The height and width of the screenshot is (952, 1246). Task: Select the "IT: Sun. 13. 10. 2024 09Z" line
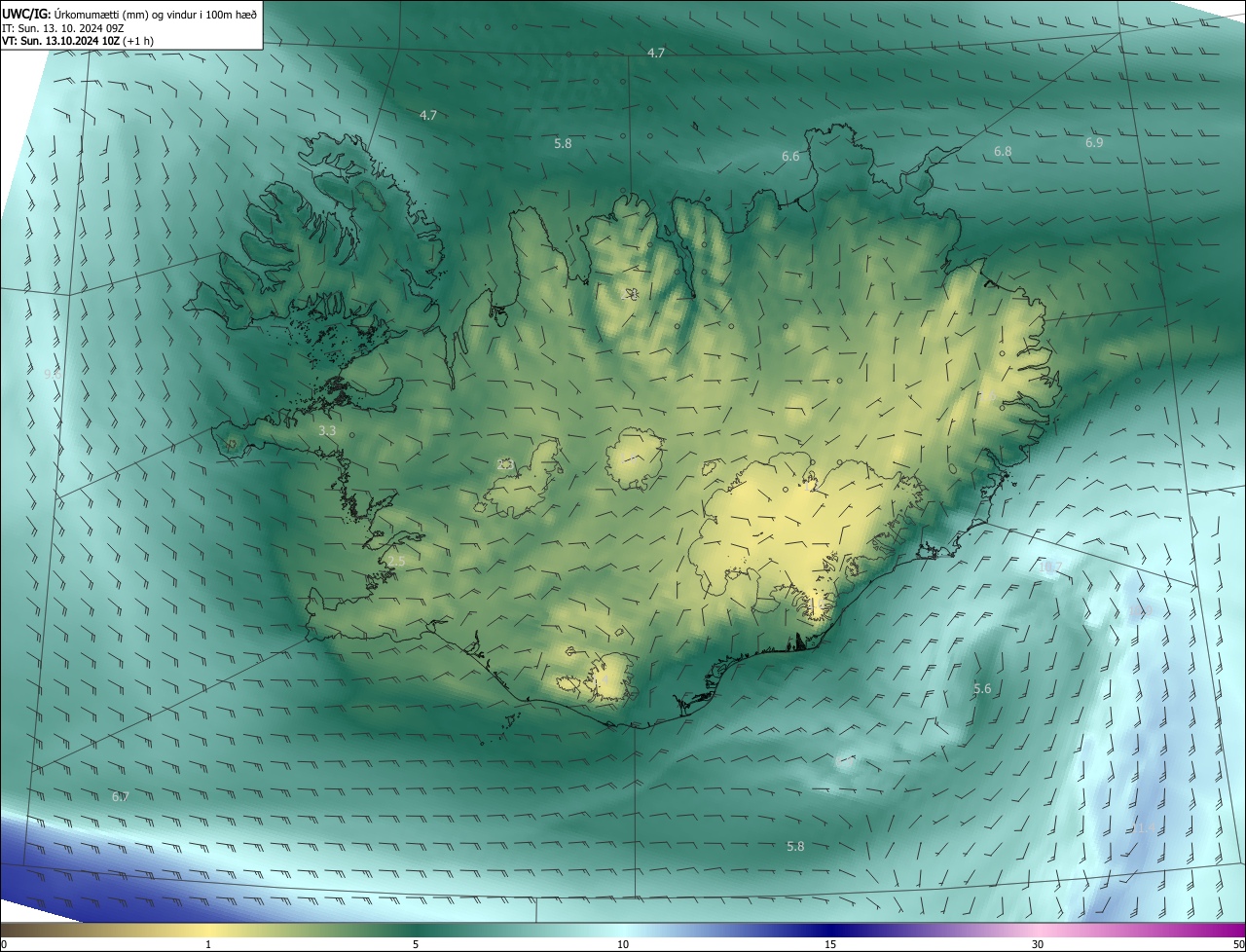(62, 28)
